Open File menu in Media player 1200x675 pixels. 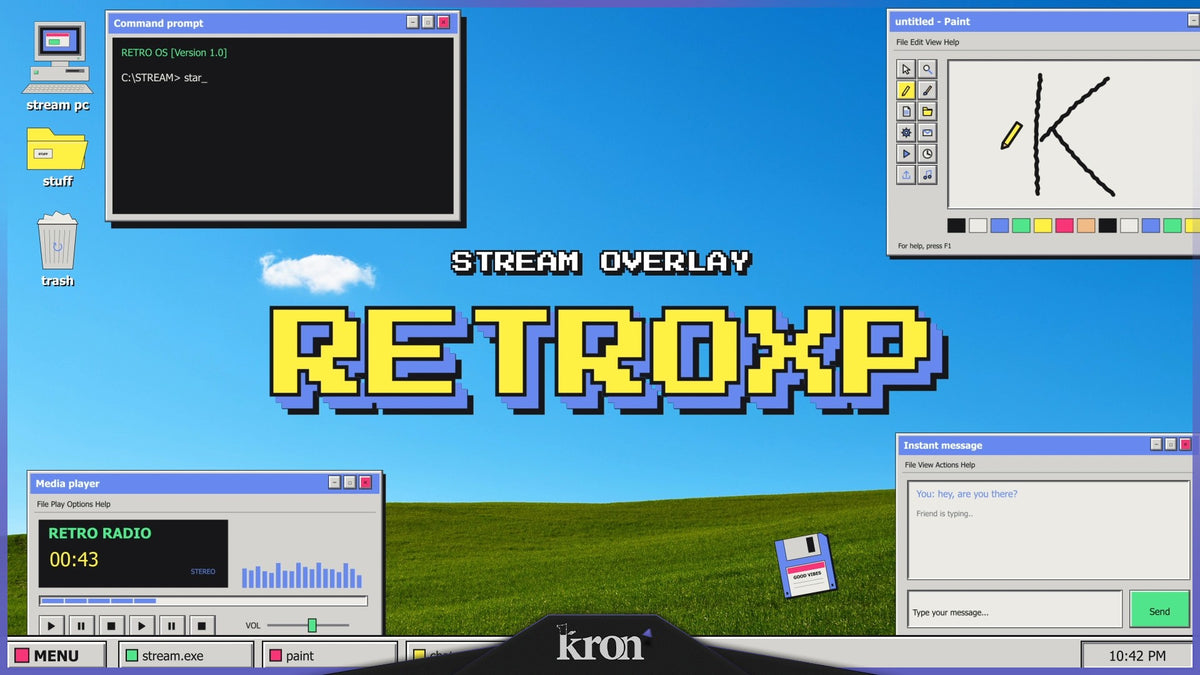(x=43, y=504)
